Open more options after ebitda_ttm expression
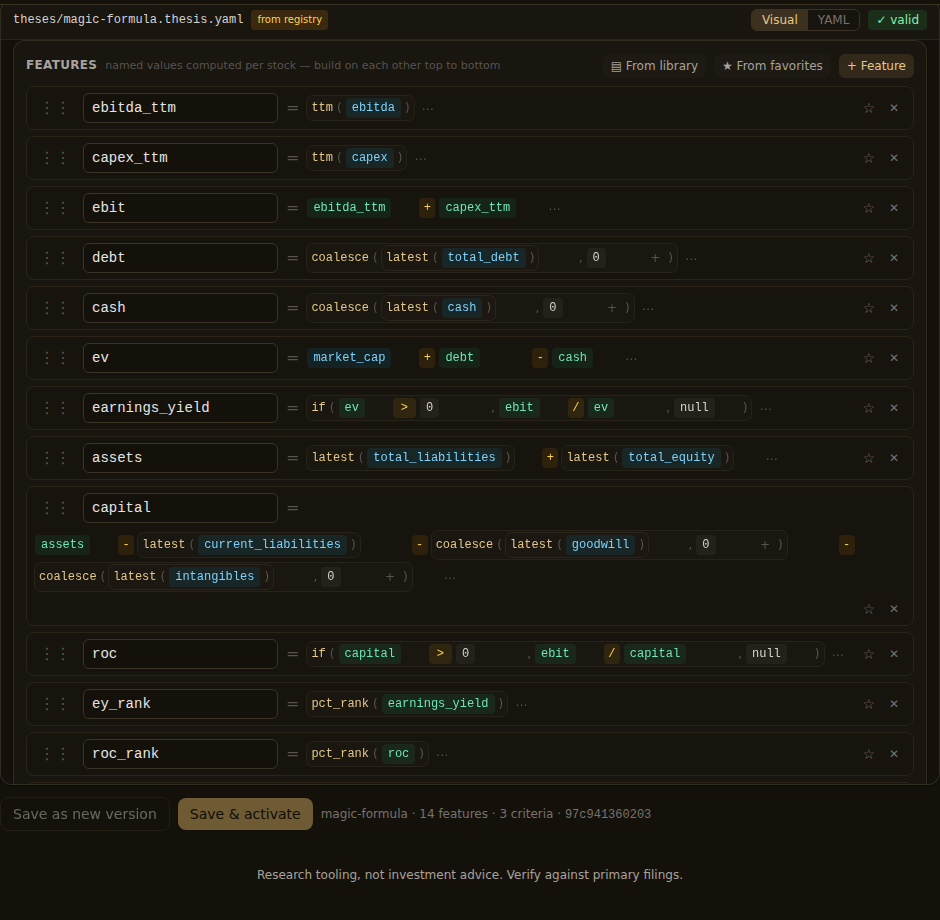This screenshot has width=940, height=920. coord(427,108)
